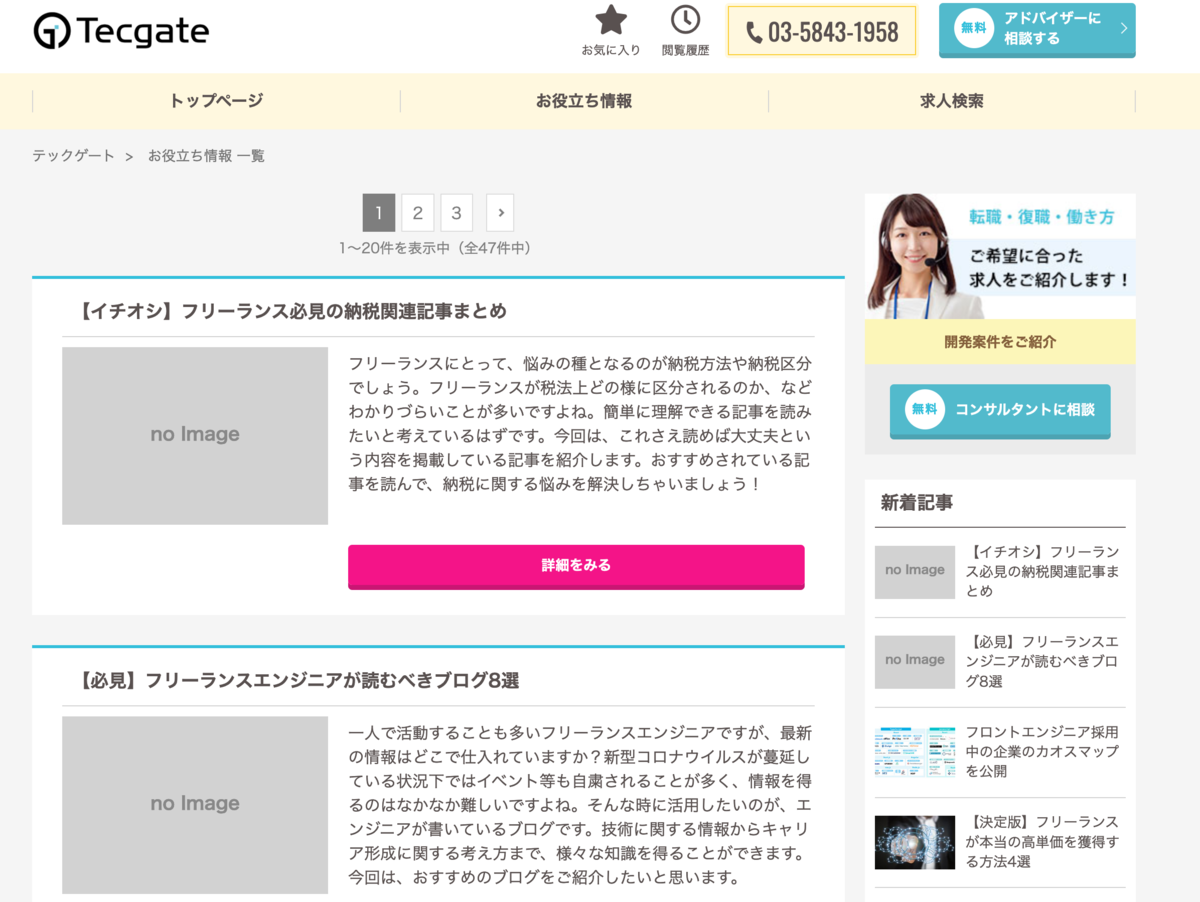The width and height of the screenshot is (1200, 902).
Task: Click the pink 詳細をみる button
Action: tap(576, 566)
